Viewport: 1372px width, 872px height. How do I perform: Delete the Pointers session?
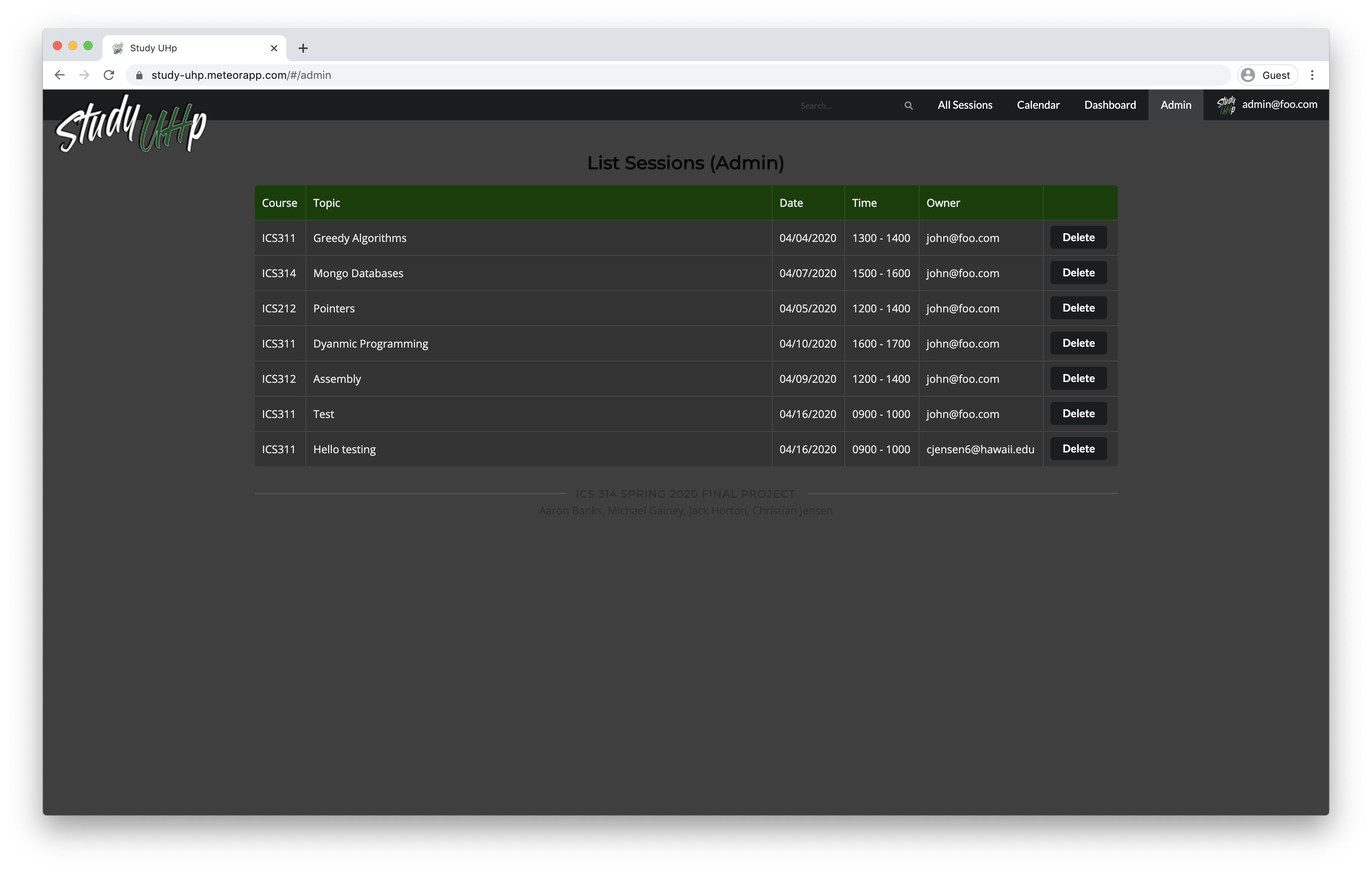pos(1078,308)
